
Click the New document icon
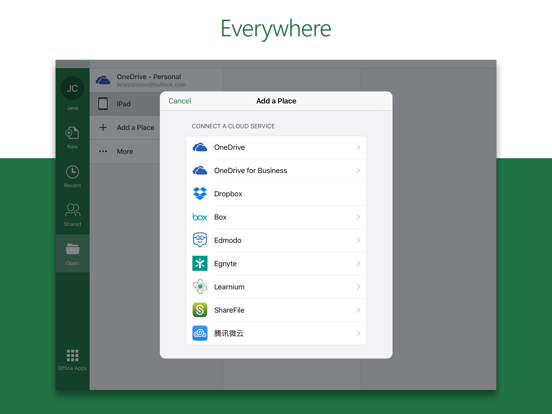pyautogui.click(x=72, y=133)
